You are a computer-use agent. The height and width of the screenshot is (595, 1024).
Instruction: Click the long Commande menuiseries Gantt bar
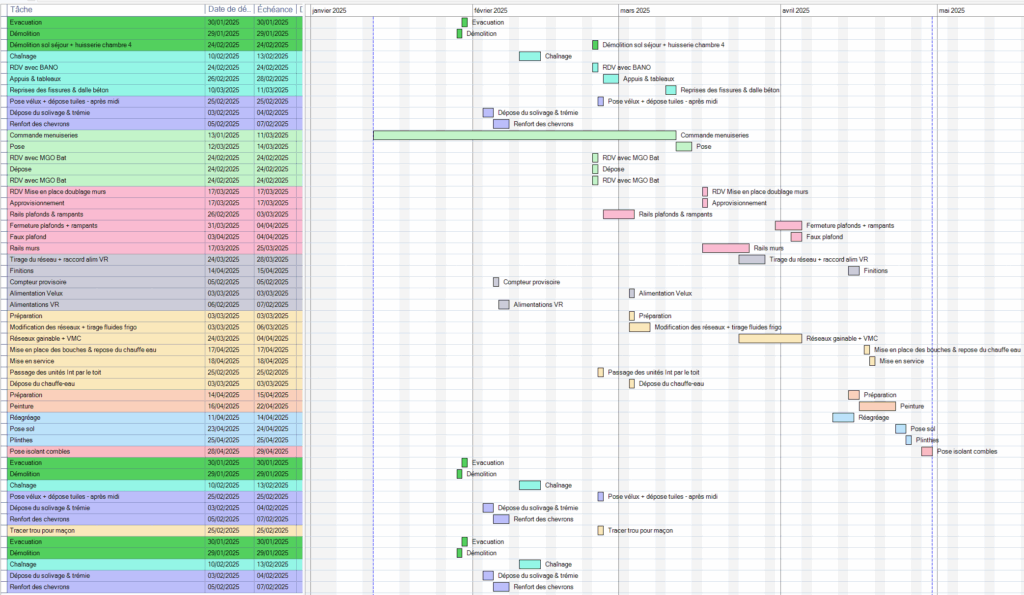click(x=524, y=135)
